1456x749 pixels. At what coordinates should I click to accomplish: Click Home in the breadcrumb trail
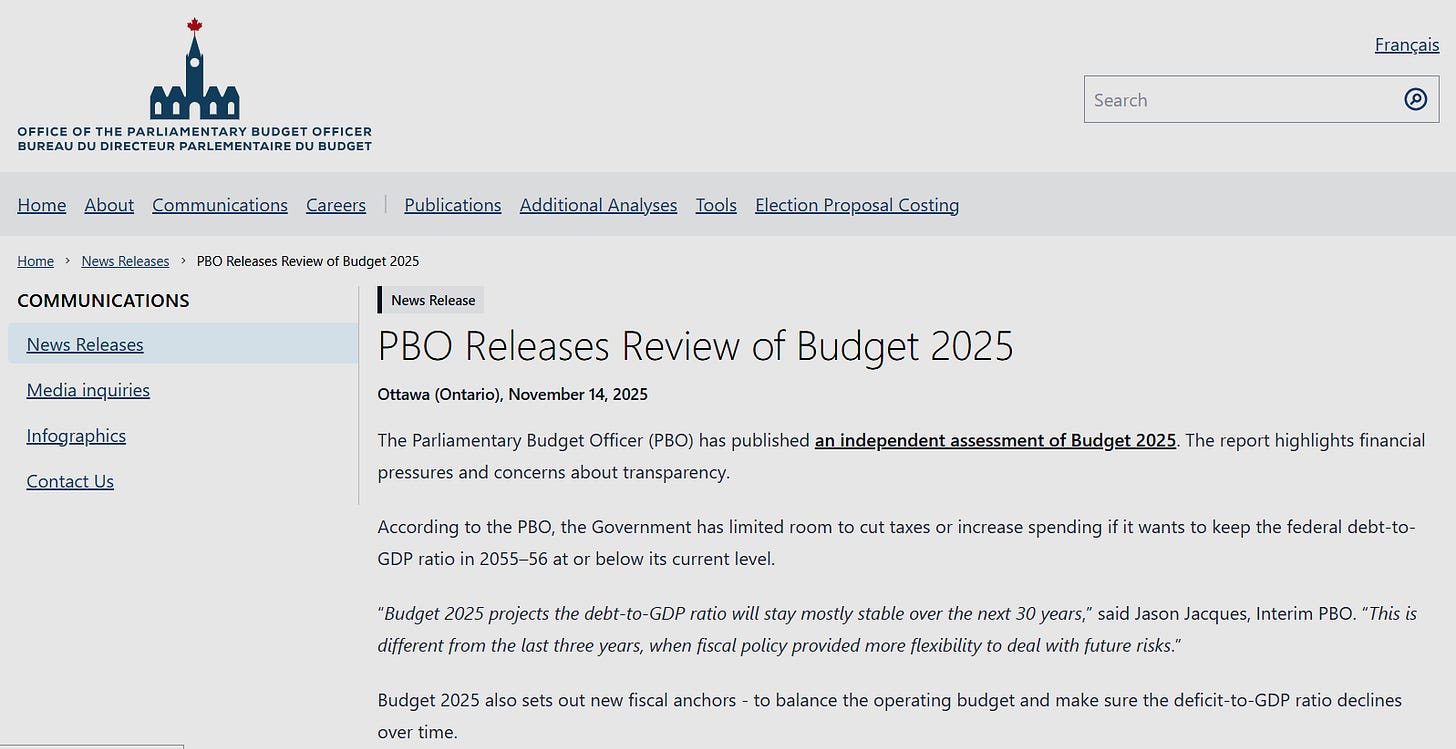(35, 261)
